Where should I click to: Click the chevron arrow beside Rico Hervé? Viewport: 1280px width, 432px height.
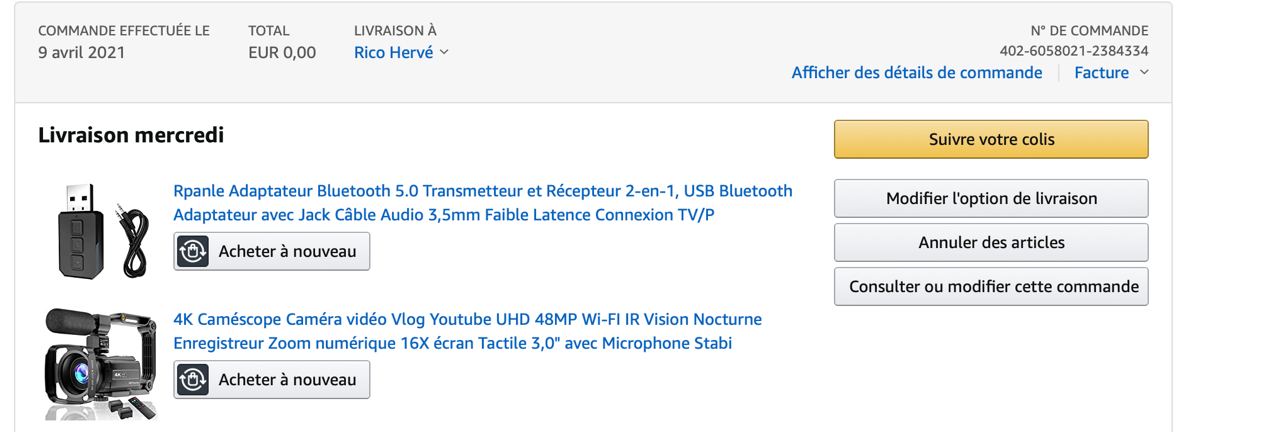[x=444, y=53]
